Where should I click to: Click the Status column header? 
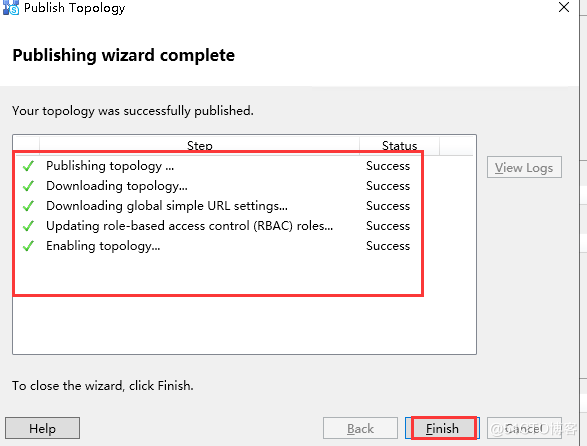coord(399,146)
